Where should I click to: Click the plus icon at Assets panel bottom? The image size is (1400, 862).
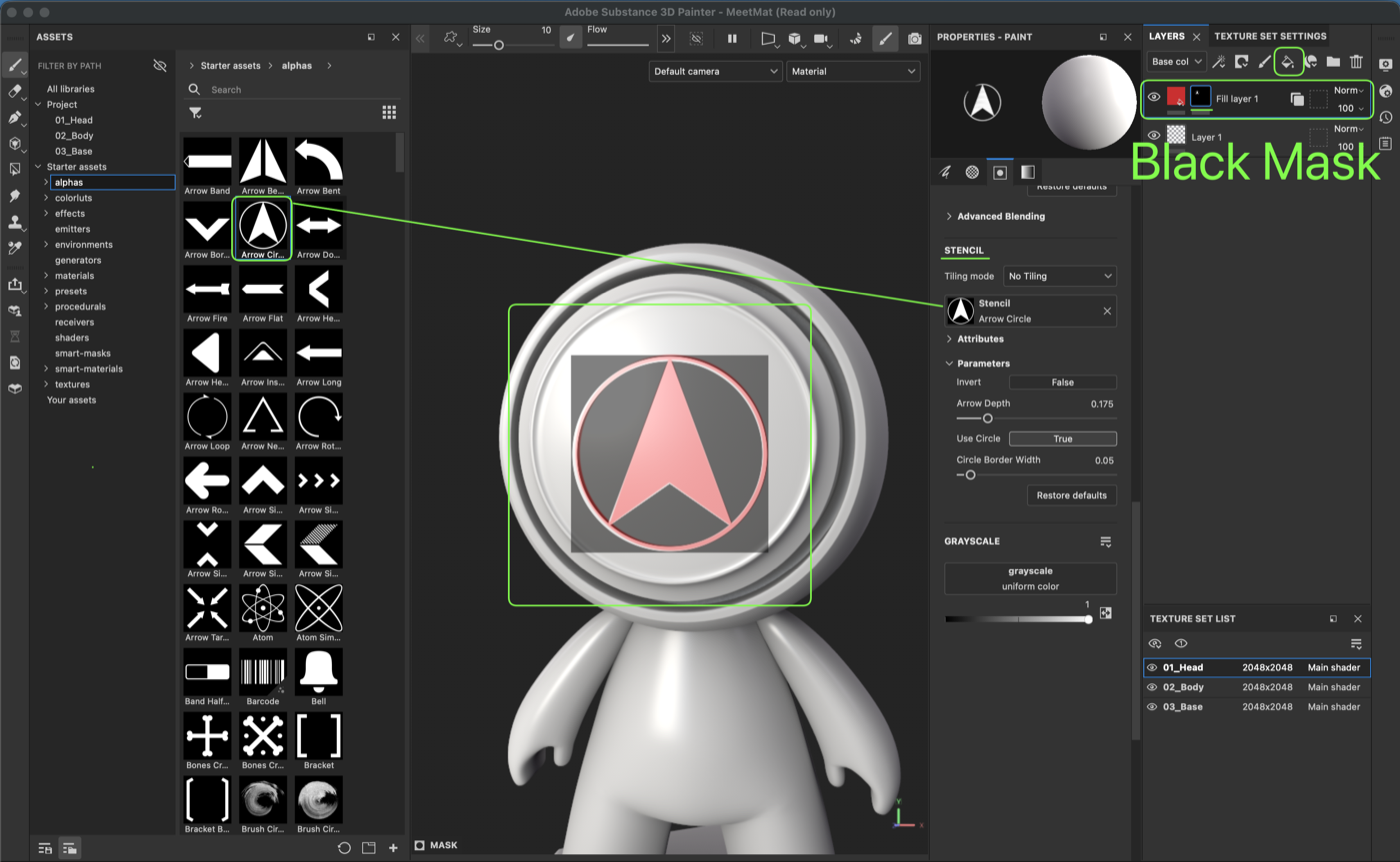click(393, 848)
